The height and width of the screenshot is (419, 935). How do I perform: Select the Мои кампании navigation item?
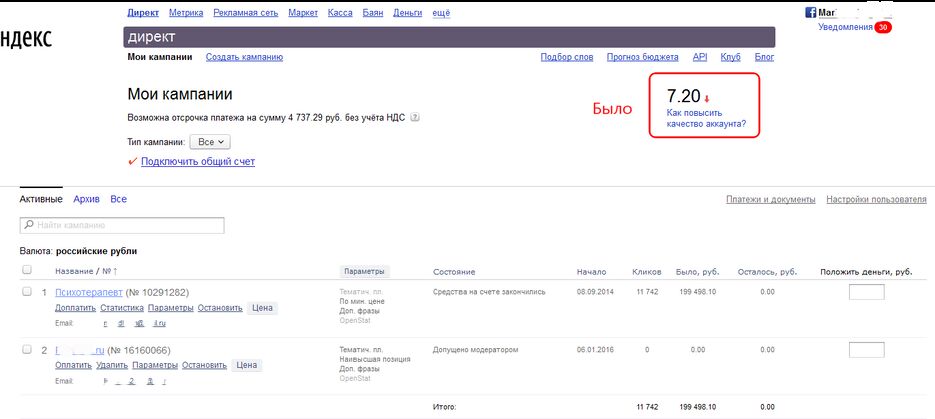[x=160, y=57]
